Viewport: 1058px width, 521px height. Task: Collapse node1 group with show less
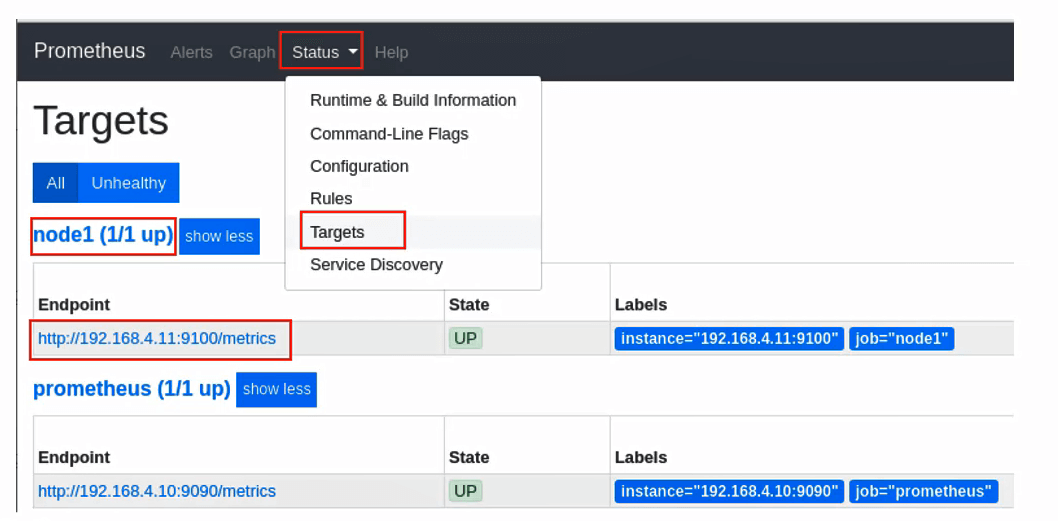[219, 236]
